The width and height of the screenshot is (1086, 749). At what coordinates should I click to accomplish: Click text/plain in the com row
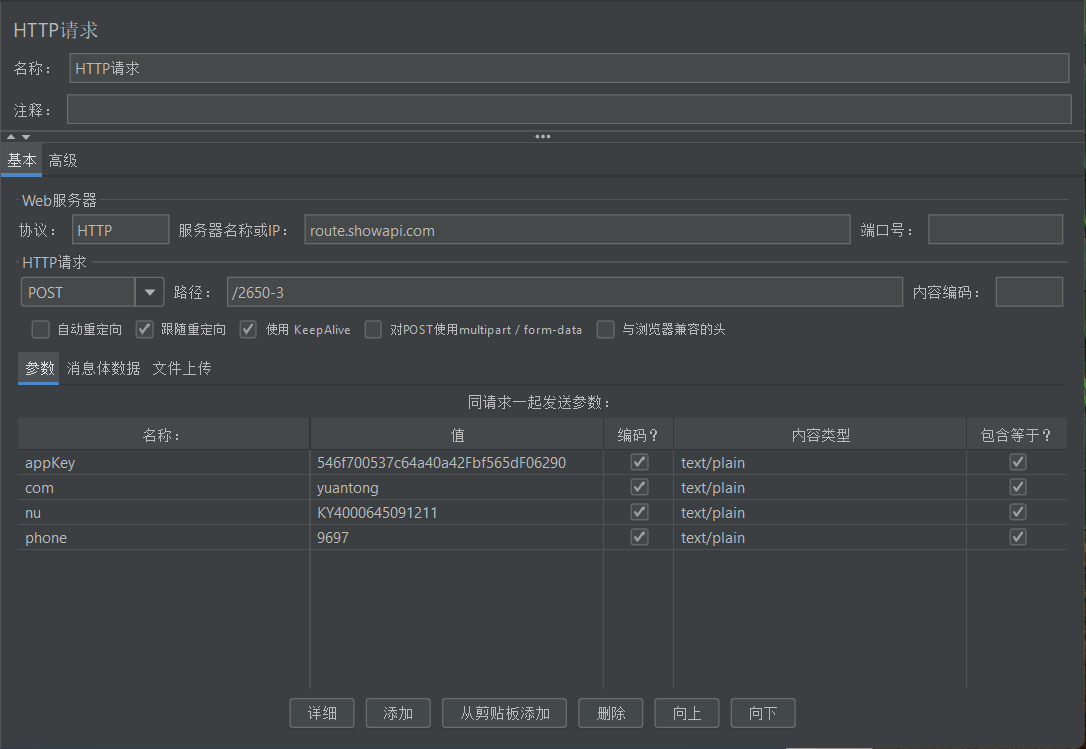[x=713, y=488]
